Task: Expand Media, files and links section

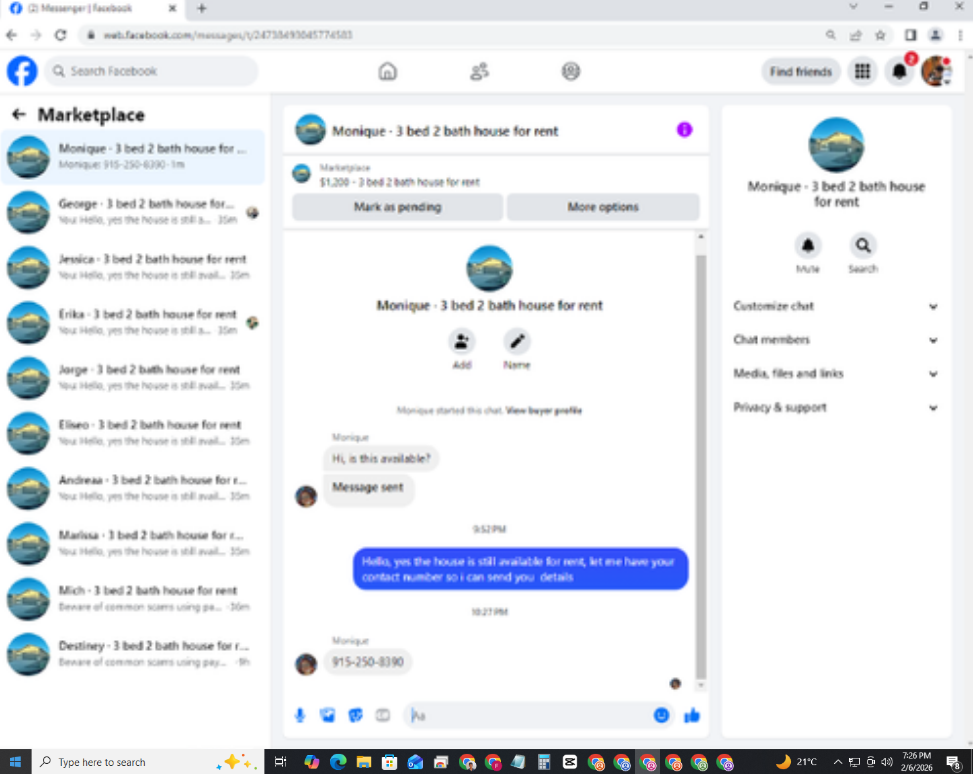Action: 835,374
